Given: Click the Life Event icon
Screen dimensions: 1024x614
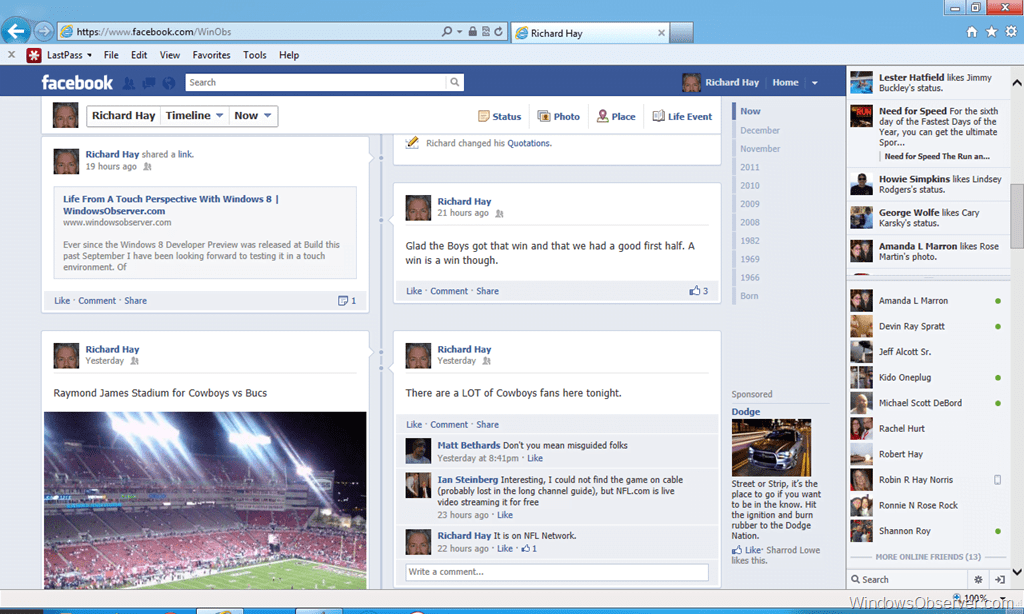Looking at the screenshot, I should [x=658, y=116].
